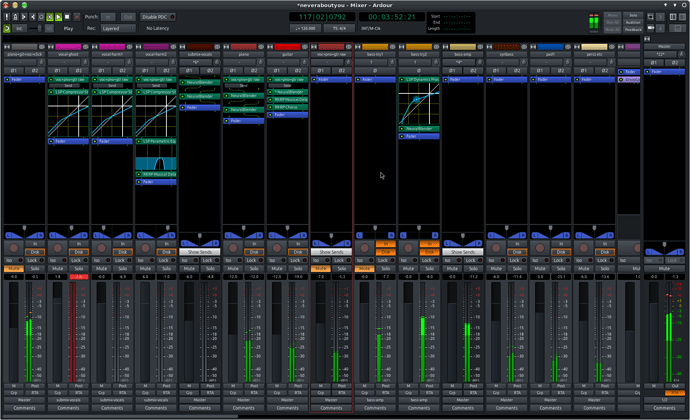The height and width of the screenshot is (420, 690).
Task: Reset the red peak indicator on vocal-ghost
Action: 79,276
